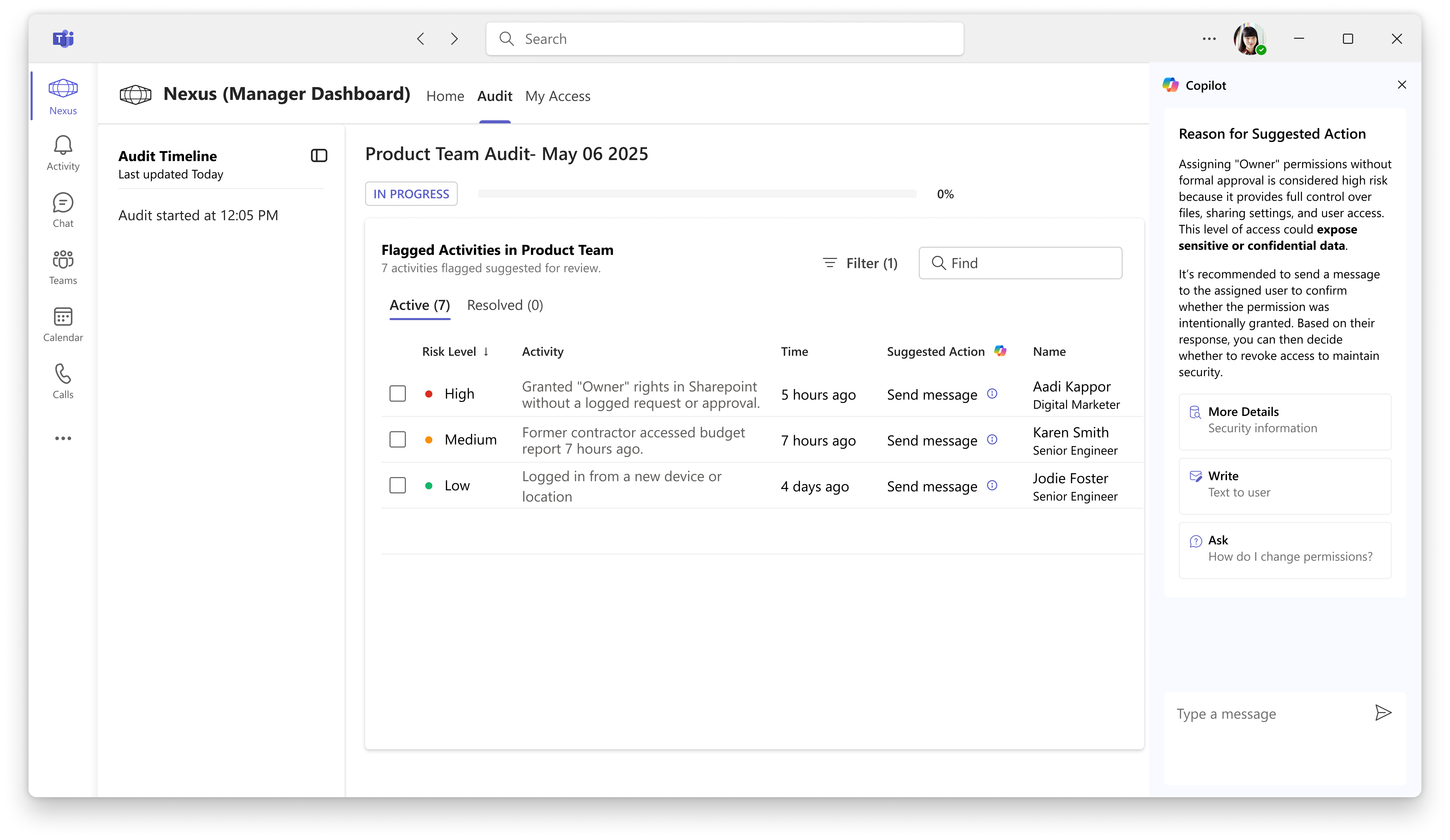Select 'Granted Owner rights in Sharepoint' activity
Screen dimensions: 1450x840
pyautogui.click(x=640, y=395)
